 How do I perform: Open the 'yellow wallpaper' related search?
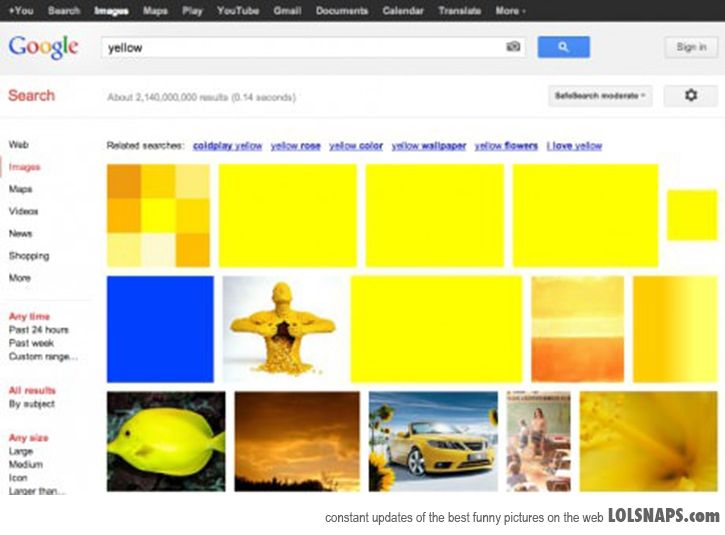tap(428, 146)
